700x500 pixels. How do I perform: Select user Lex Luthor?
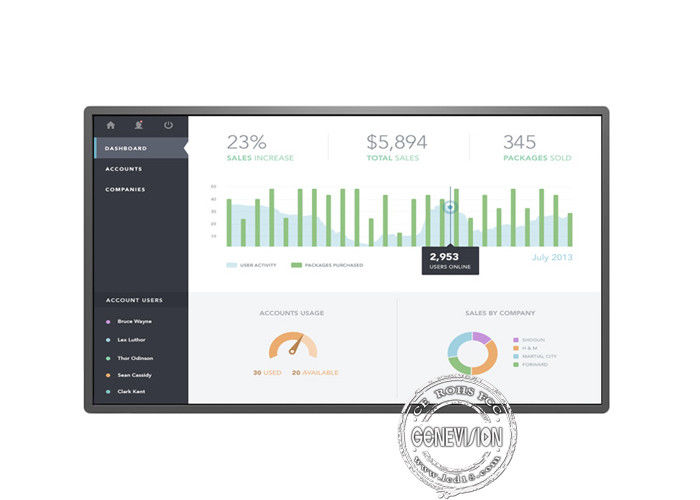pyautogui.click(x=129, y=339)
